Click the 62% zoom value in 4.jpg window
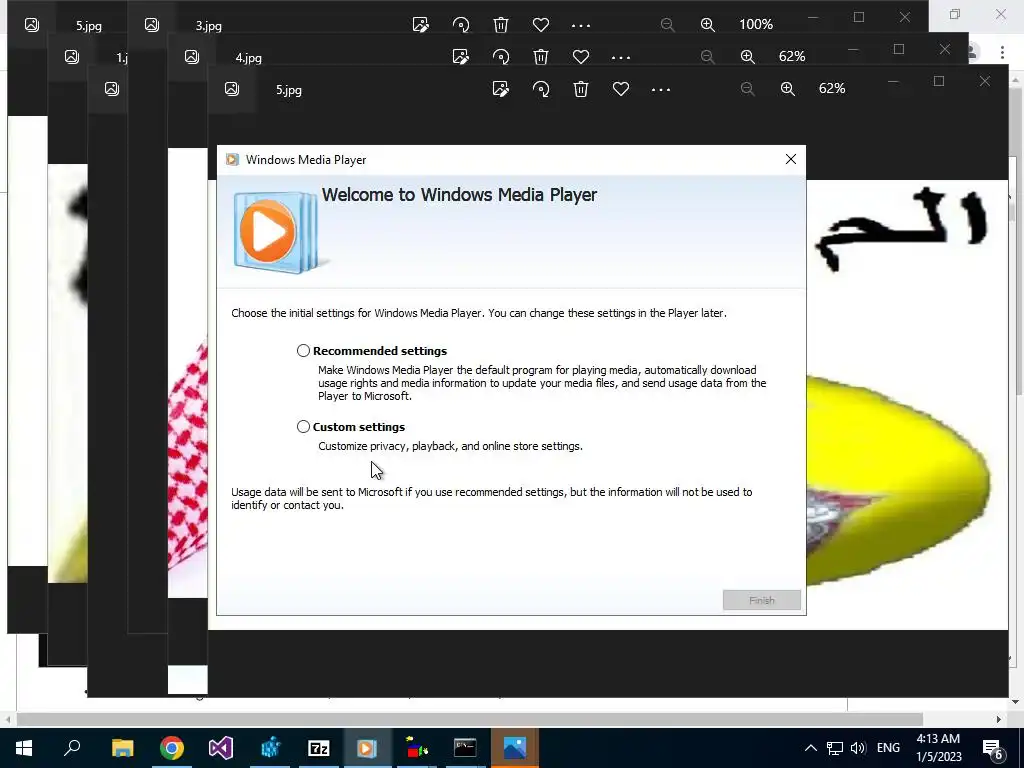 (792, 56)
